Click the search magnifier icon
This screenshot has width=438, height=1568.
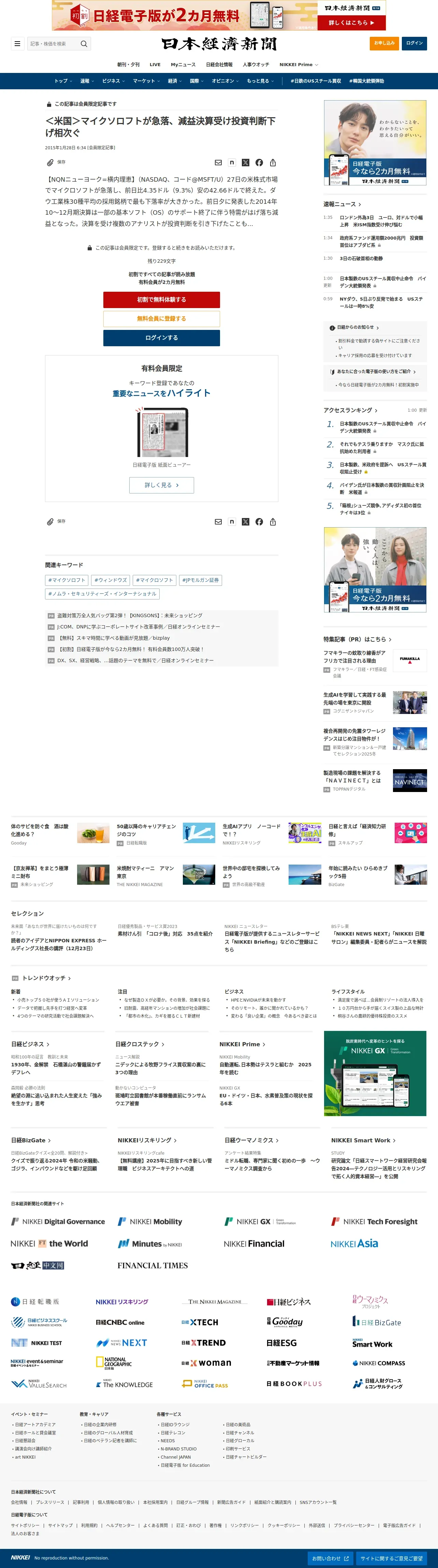pyautogui.click(x=84, y=44)
